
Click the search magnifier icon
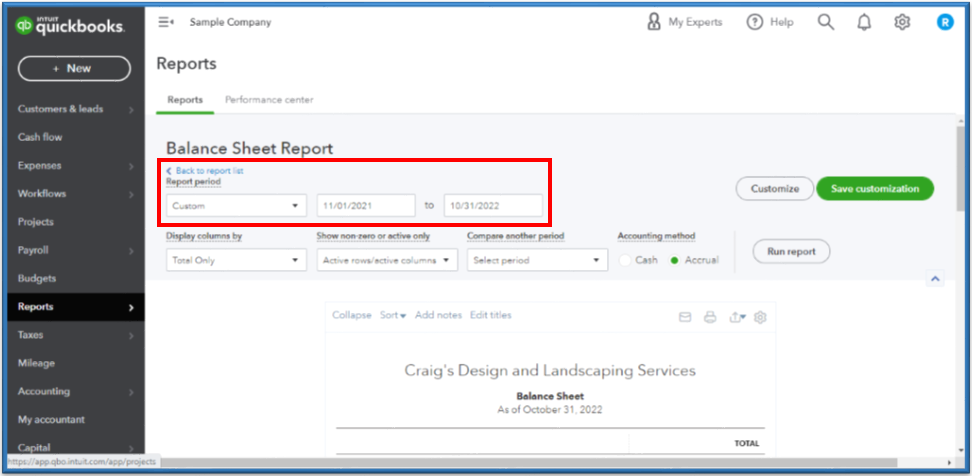(x=826, y=22)
